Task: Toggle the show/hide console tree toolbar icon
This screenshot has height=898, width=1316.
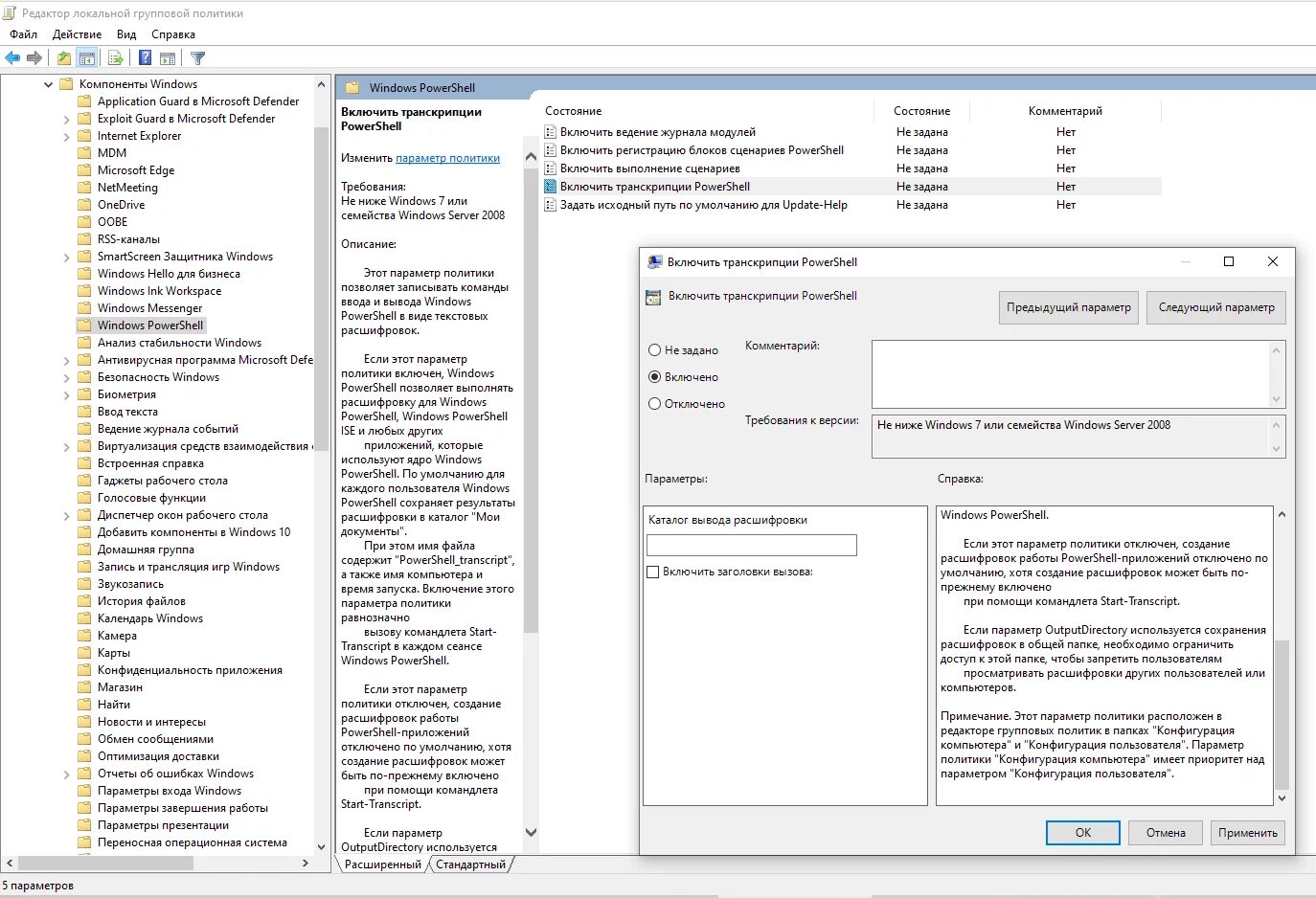Action: coord(87,58)
